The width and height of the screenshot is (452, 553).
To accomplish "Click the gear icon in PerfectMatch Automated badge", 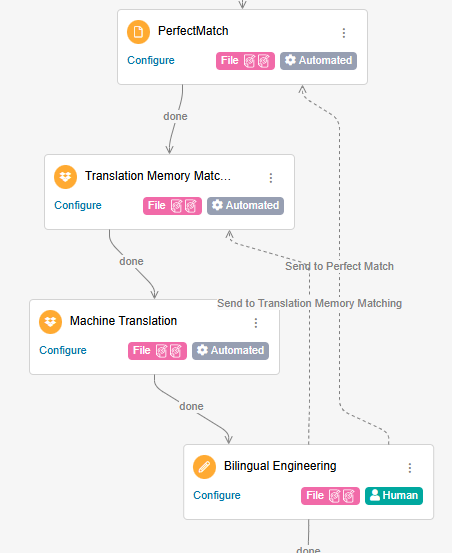I will [x=290, y=60].
